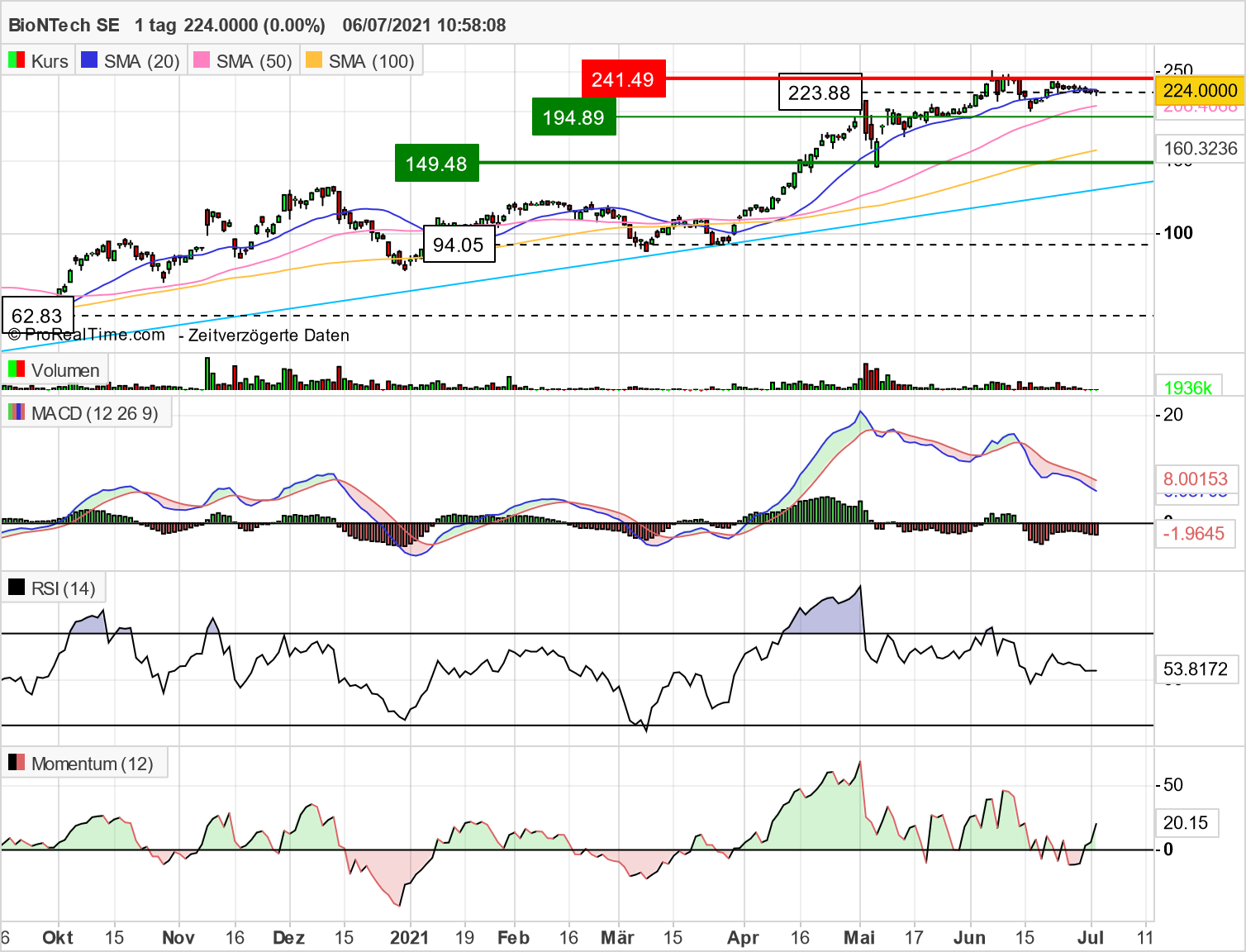
Task: Toggle the Volumen legend entry
Action: [x=66, y=370]
